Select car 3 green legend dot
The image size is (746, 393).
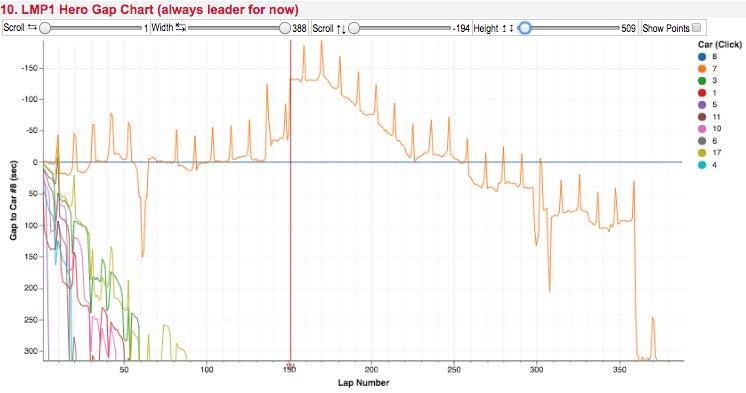point(702,81)
